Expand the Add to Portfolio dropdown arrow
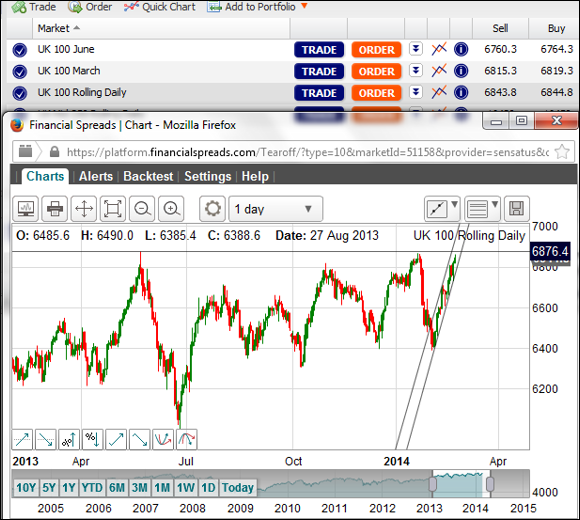The image size is (580, 520). 304,6
